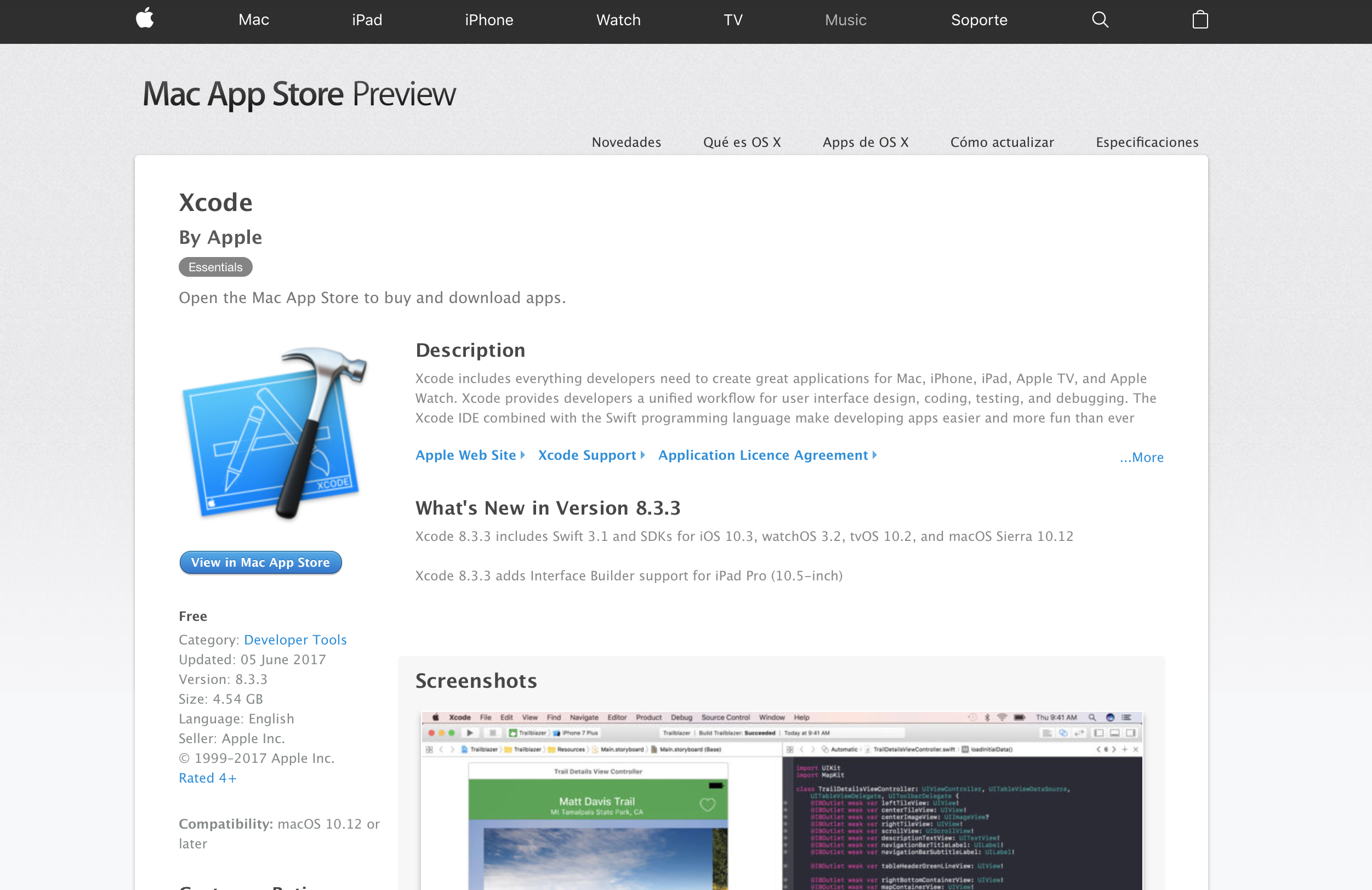The height and width of the screenshot is (890, 1372).
Task: Open the Xcode screenshot thumbnail
Action: tap(781, 801)
